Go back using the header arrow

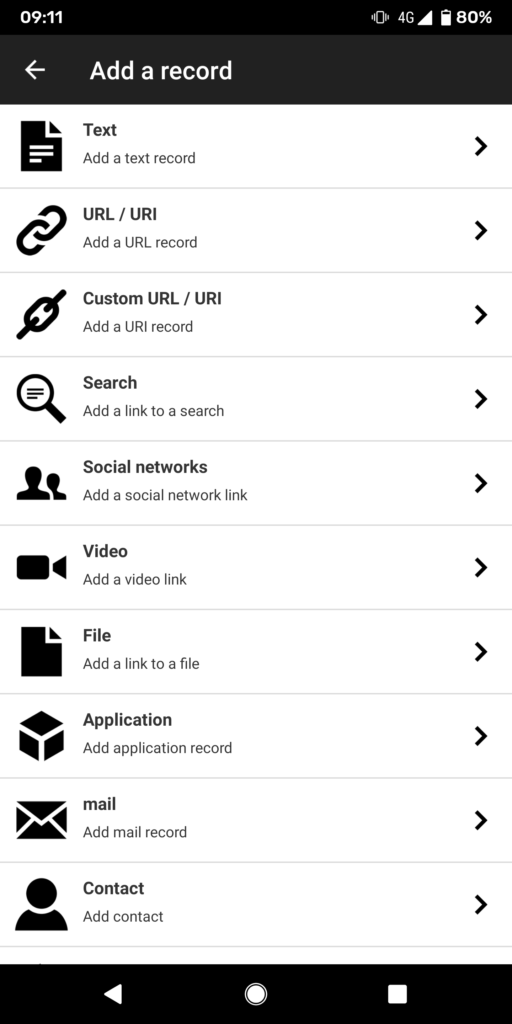coord(35,70)
